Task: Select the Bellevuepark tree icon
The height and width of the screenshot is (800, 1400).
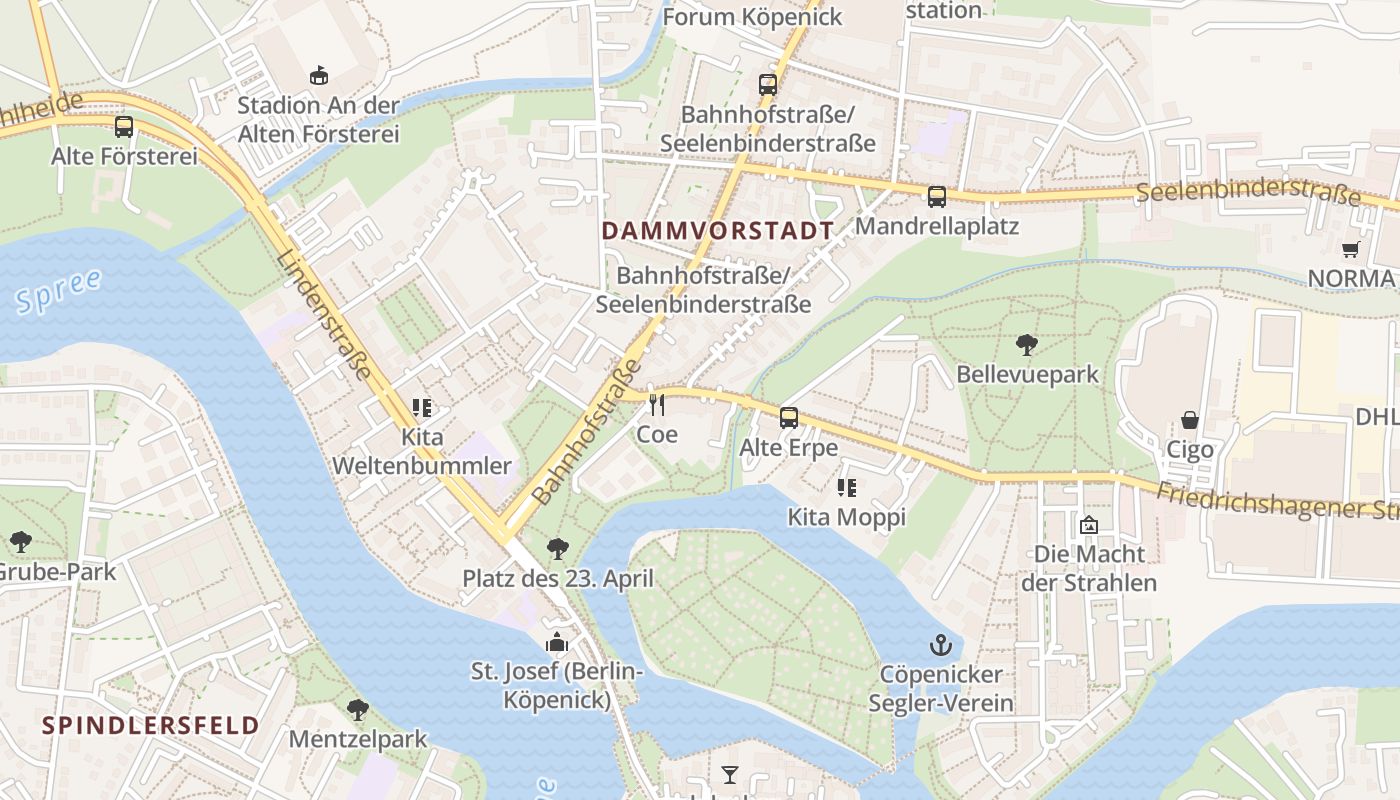Action: [x=1026, y=345]
